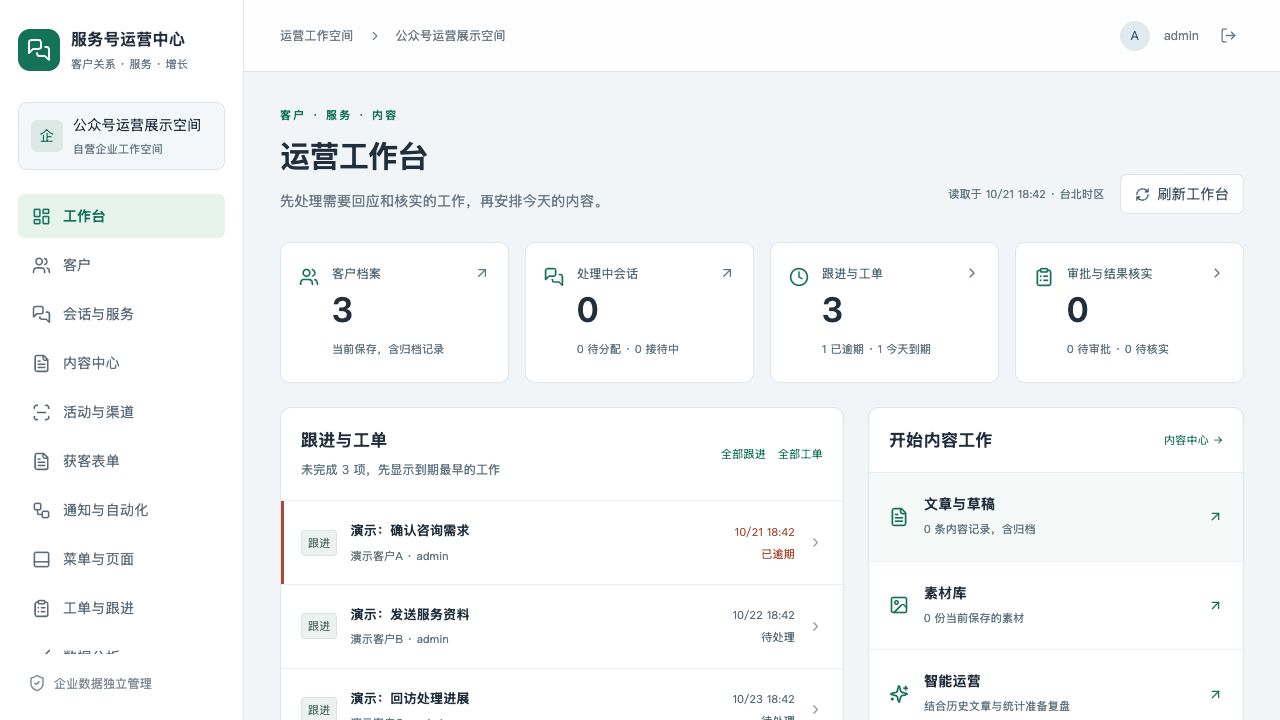The width and height of the screenshot is (1280, 720).
Task: Click the 文章与草稿 document icon
Action: tap(899, 517)
